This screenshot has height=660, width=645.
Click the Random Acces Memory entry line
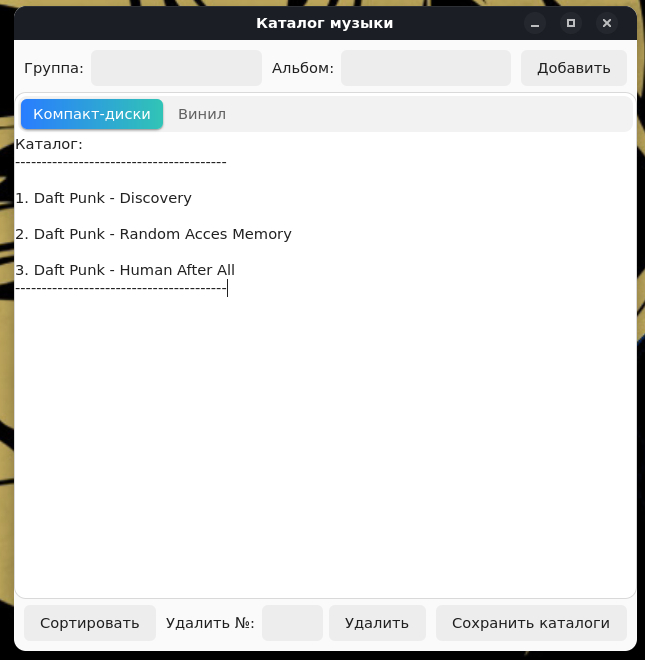coord(153,234)
